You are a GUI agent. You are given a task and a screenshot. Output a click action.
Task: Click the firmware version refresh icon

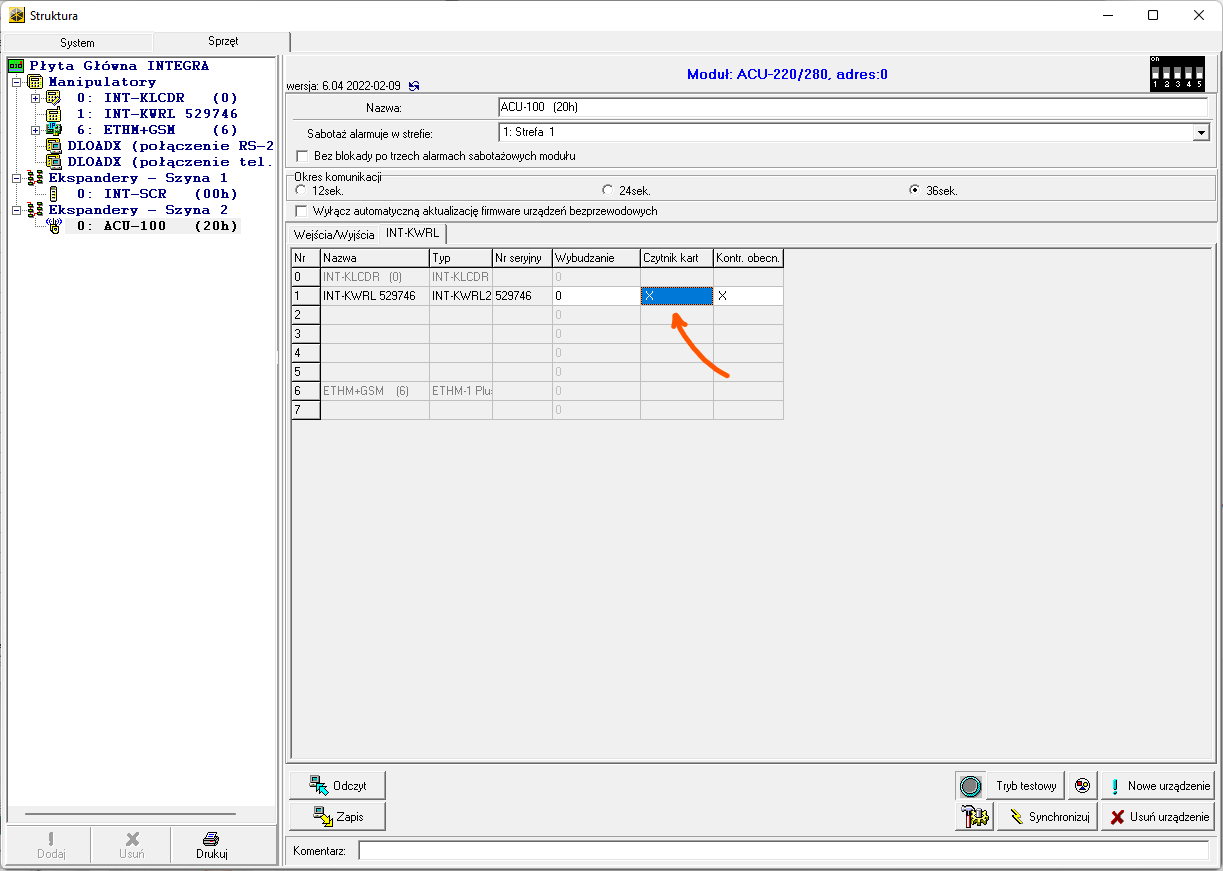(x=414, y=87)
